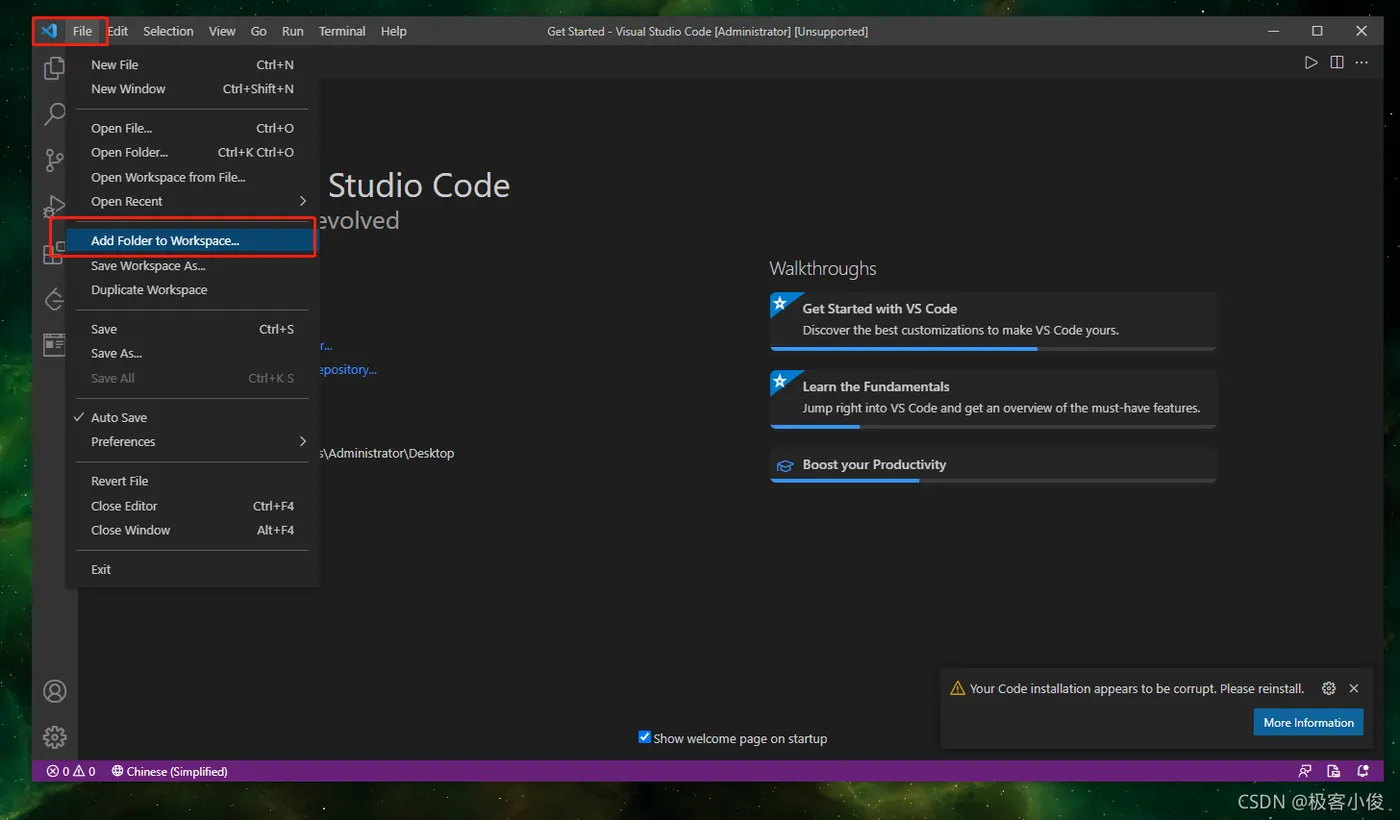Screen dimensions: 1400x820
Task: Click Chinese (Simplified) in the status bar
Action: (169, 771)
